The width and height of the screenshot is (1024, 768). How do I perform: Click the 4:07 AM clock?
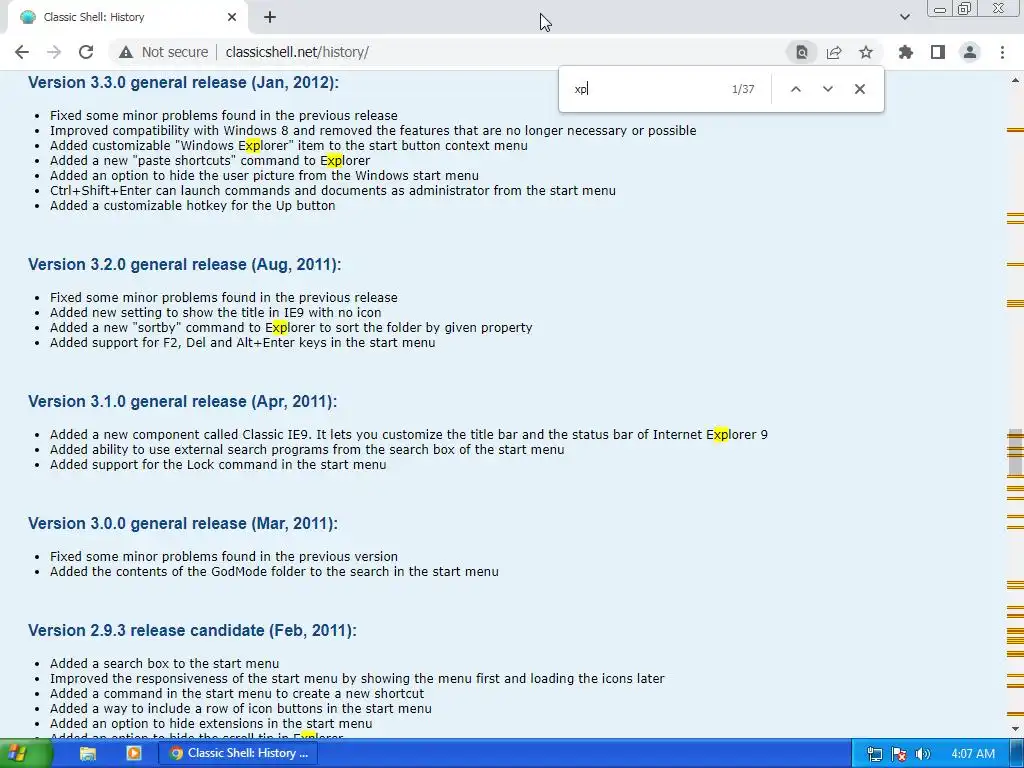click(x=973, y=754)
